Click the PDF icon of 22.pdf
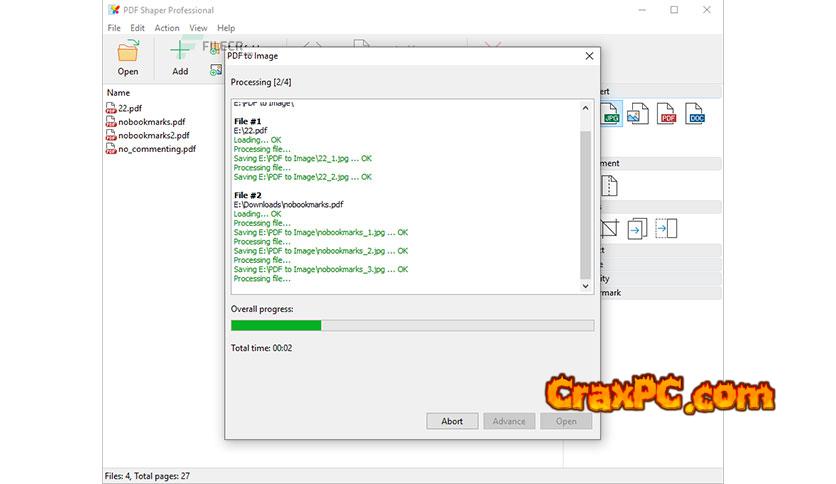This screenshot has height=484, width=836. click(111, 108)
